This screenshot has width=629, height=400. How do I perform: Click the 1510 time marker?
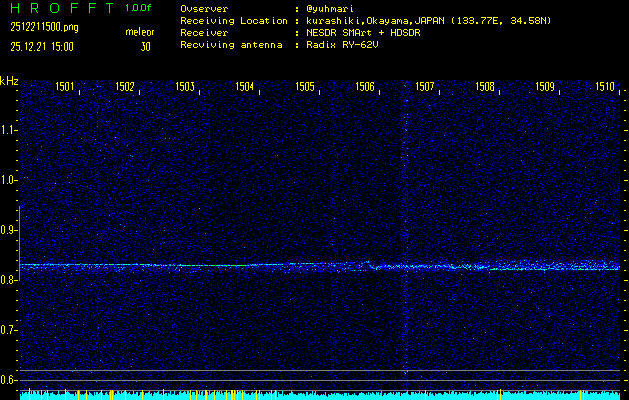click(605, 87)
